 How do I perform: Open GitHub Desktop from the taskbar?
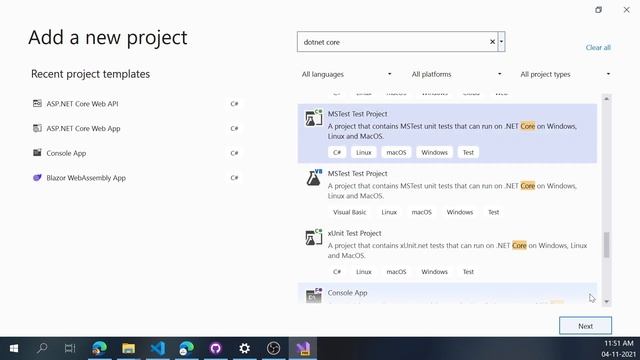click(216, 348)
